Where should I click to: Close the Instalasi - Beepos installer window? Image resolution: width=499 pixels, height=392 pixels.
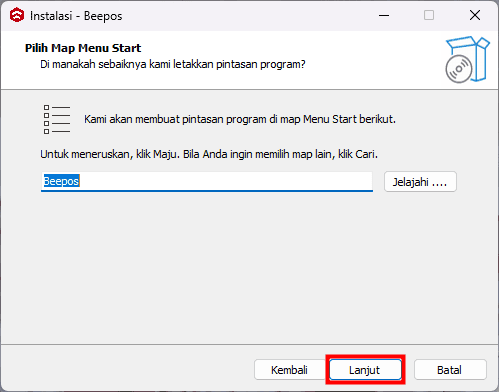(475, 15)
